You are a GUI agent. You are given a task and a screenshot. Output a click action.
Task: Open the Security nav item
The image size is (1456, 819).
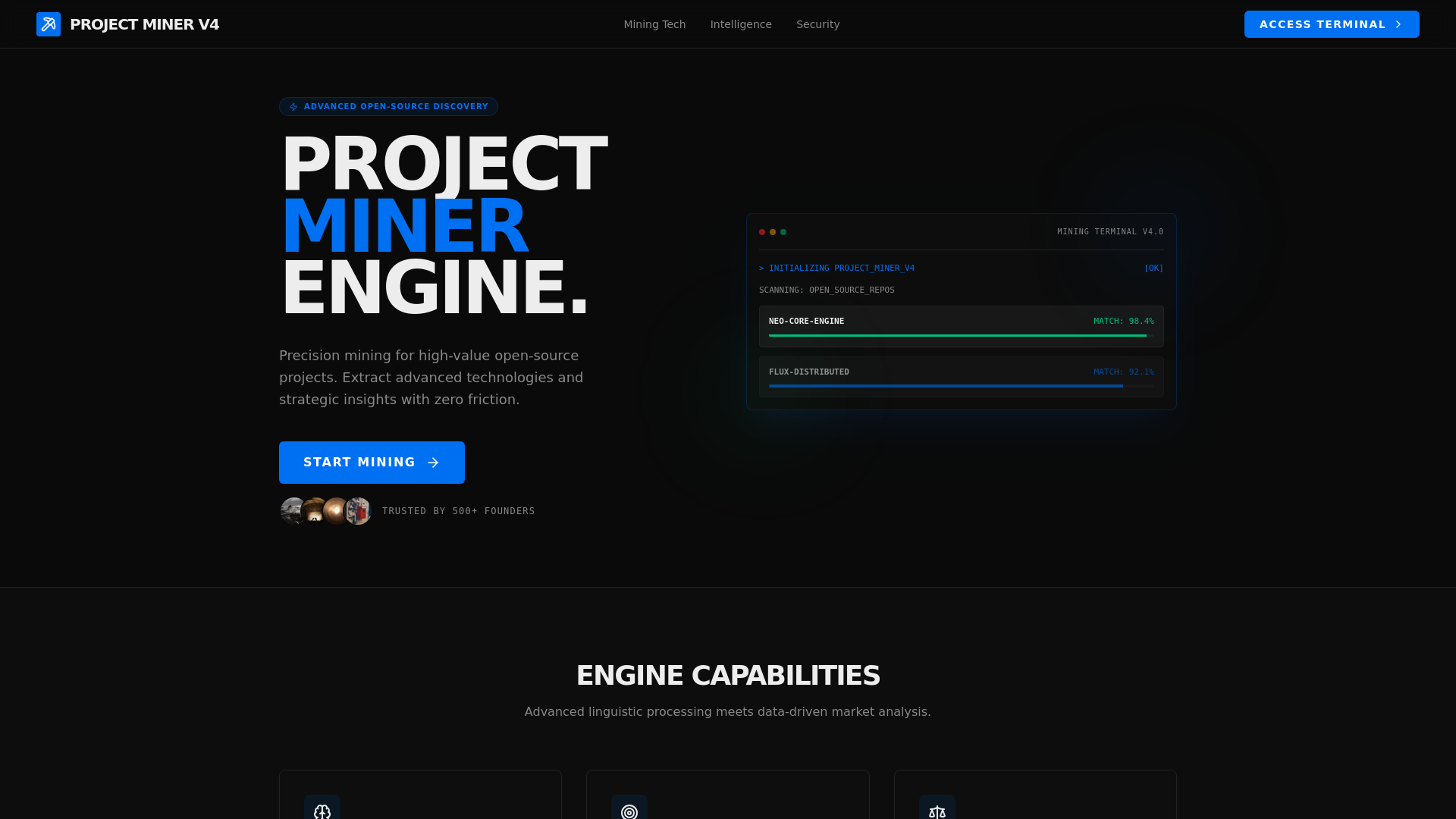click(817, 24)
